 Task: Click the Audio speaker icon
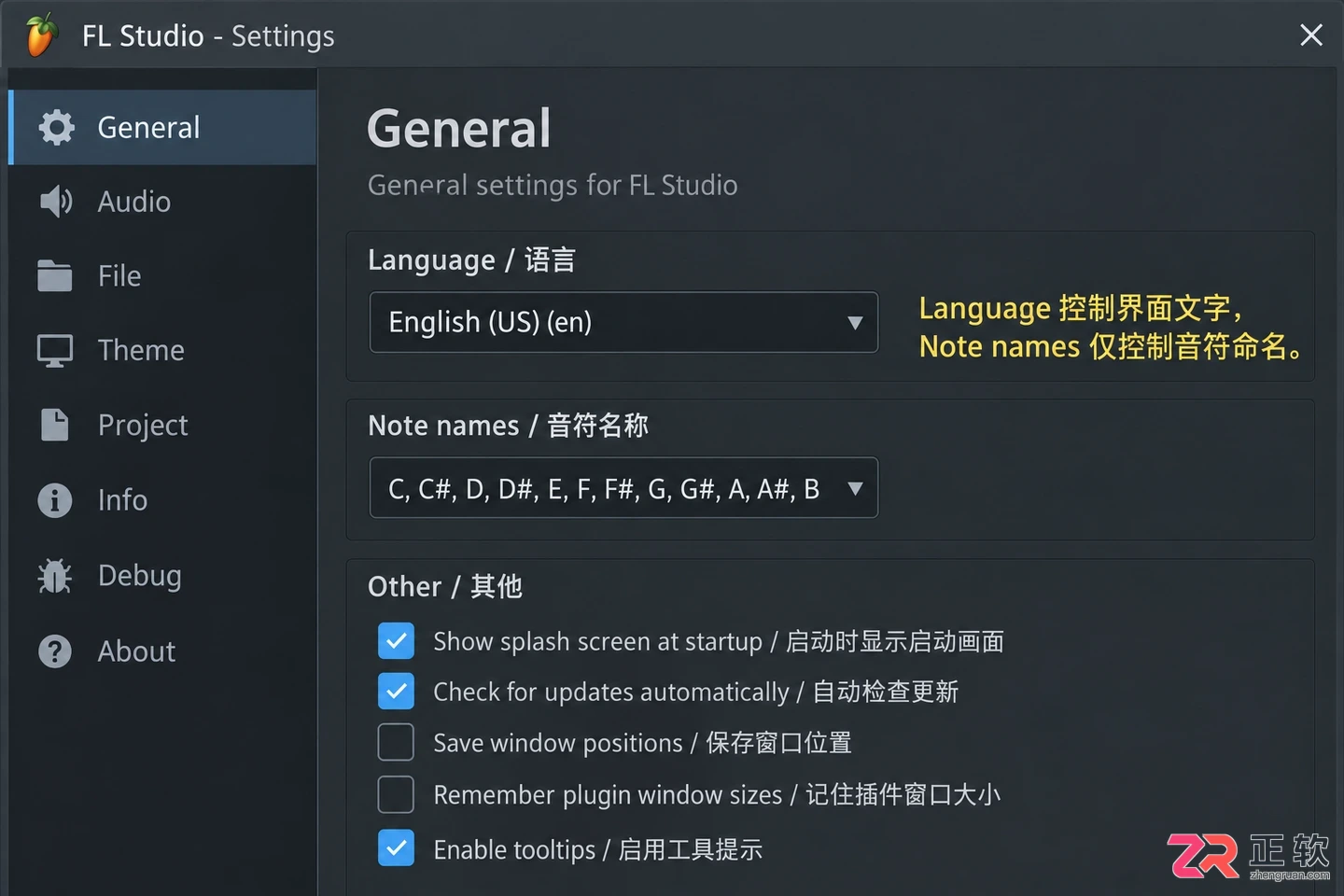[x=56, y=202]
